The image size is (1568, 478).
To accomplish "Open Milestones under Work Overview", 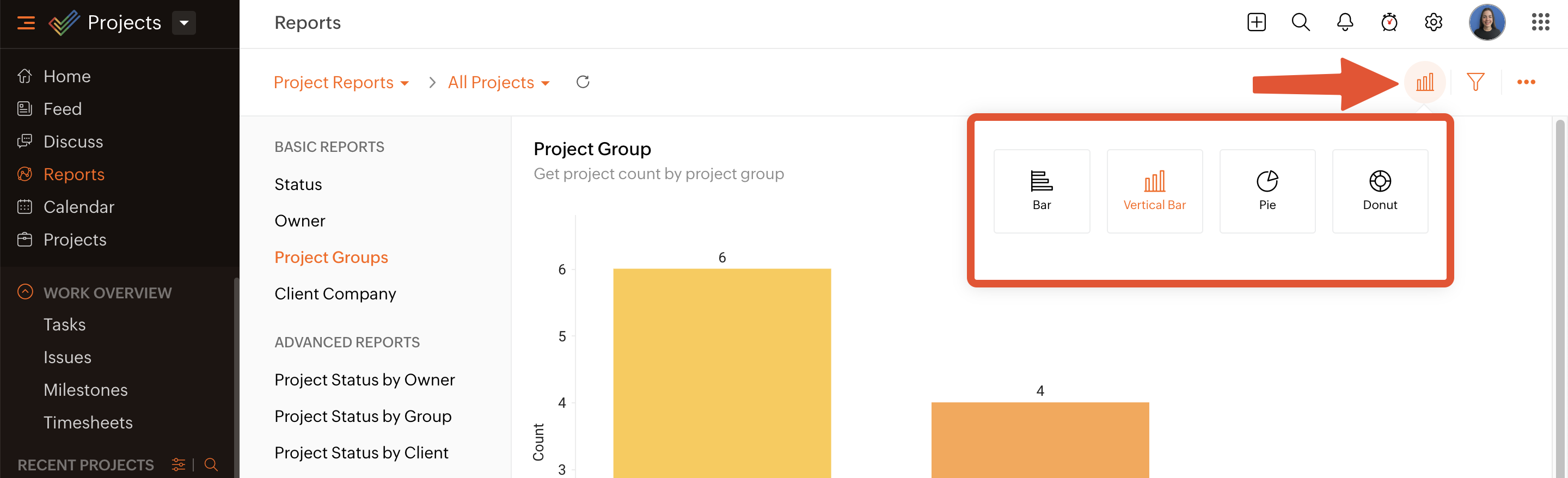I will tap(86, 390).
